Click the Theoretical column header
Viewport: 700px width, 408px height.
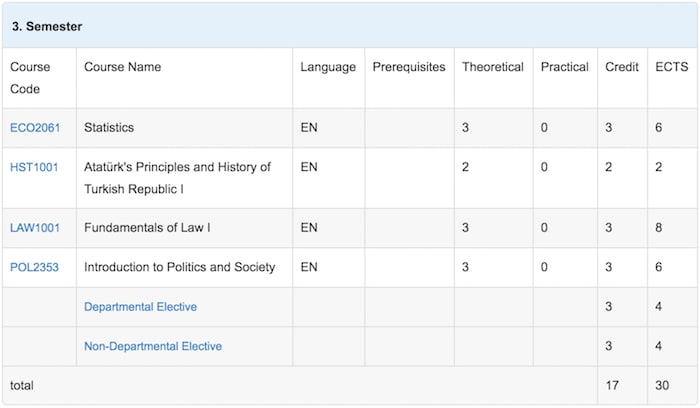point(493,67)
